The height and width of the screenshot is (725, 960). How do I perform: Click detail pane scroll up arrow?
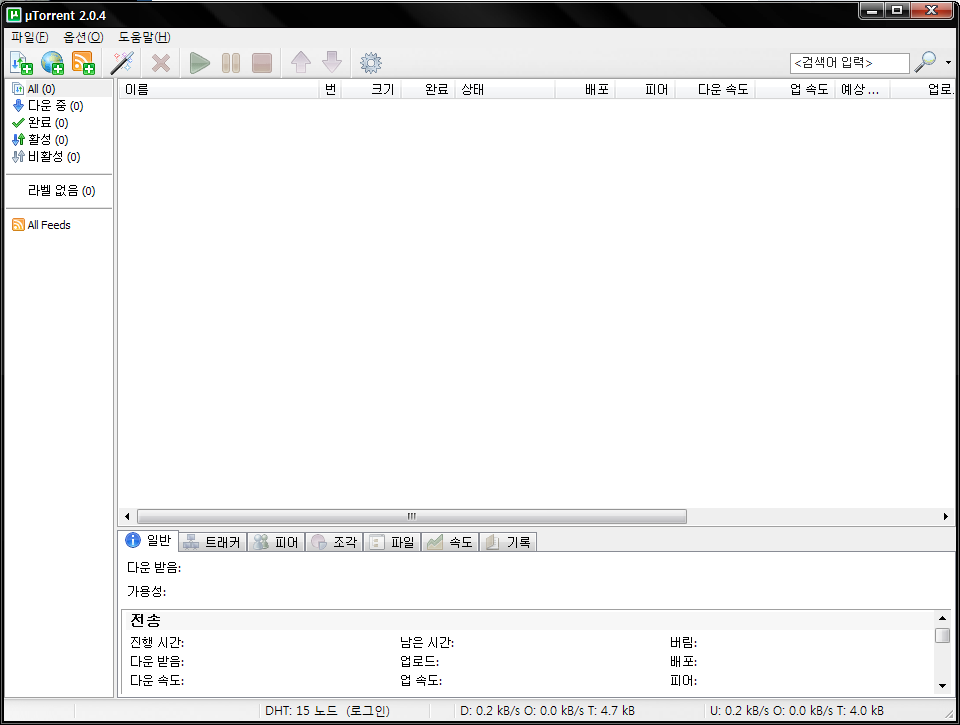[x=942, y=618]
